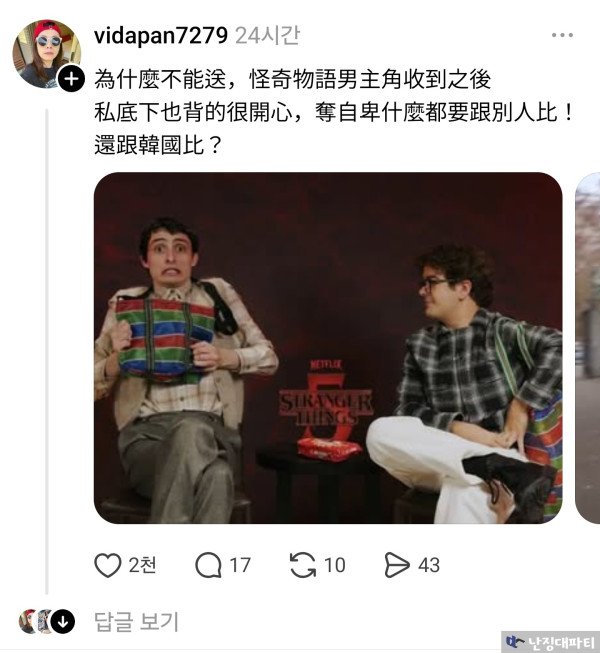The image size is (600, 653).
Task: Click the 24시간 post timestamp
Action: pos(267,35)
